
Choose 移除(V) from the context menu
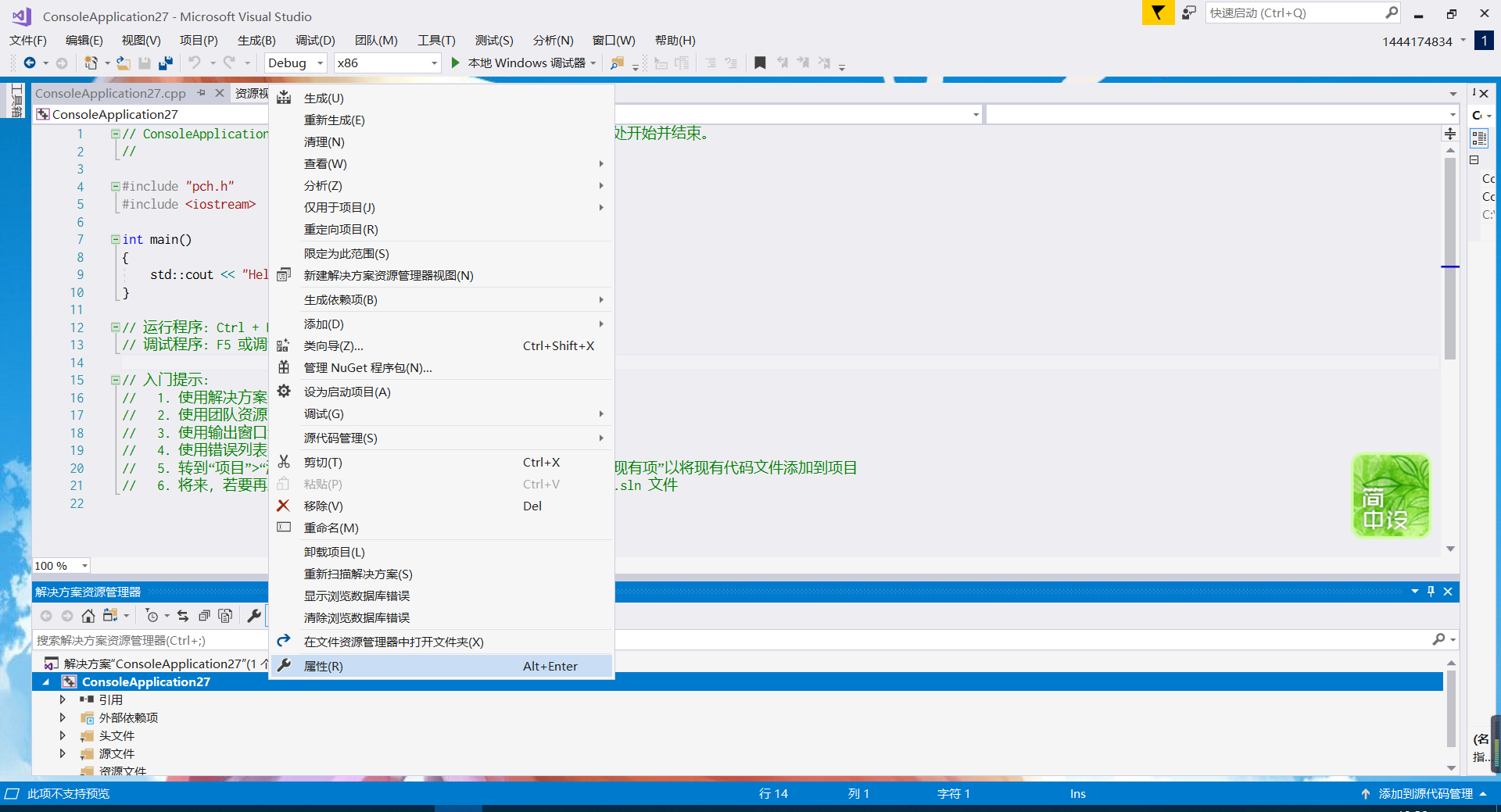pos(442,506)
